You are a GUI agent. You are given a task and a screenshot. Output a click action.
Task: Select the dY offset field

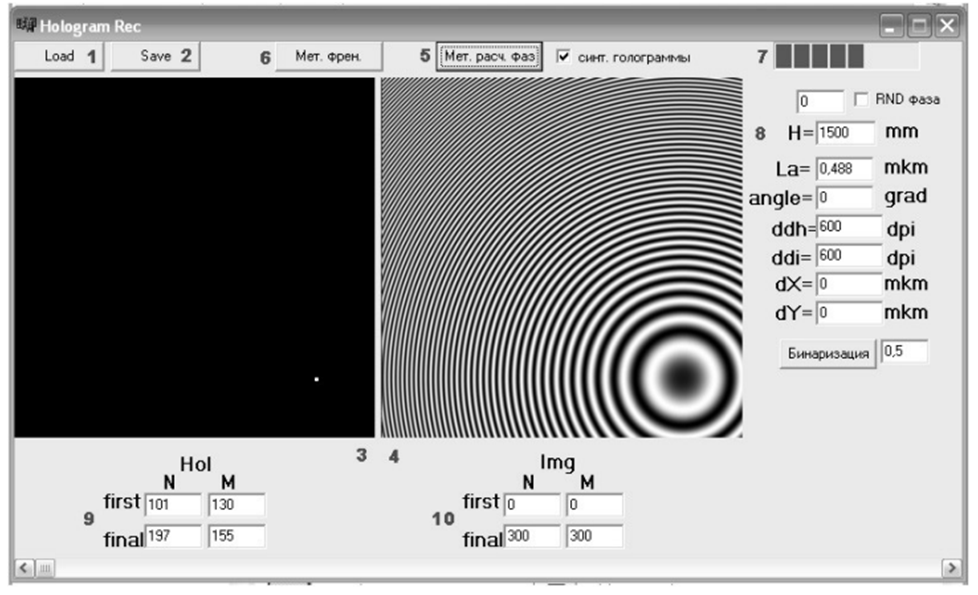[849, 312]
